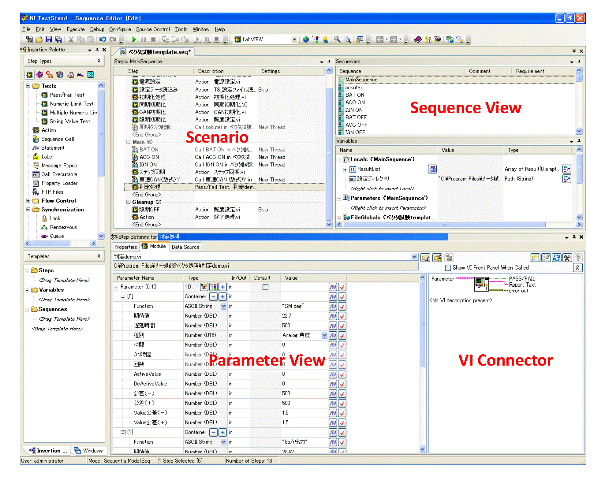Click the expression icon in Function parameter row
The height and width of the screenshot is (480, 612).
tap(333, 306)
